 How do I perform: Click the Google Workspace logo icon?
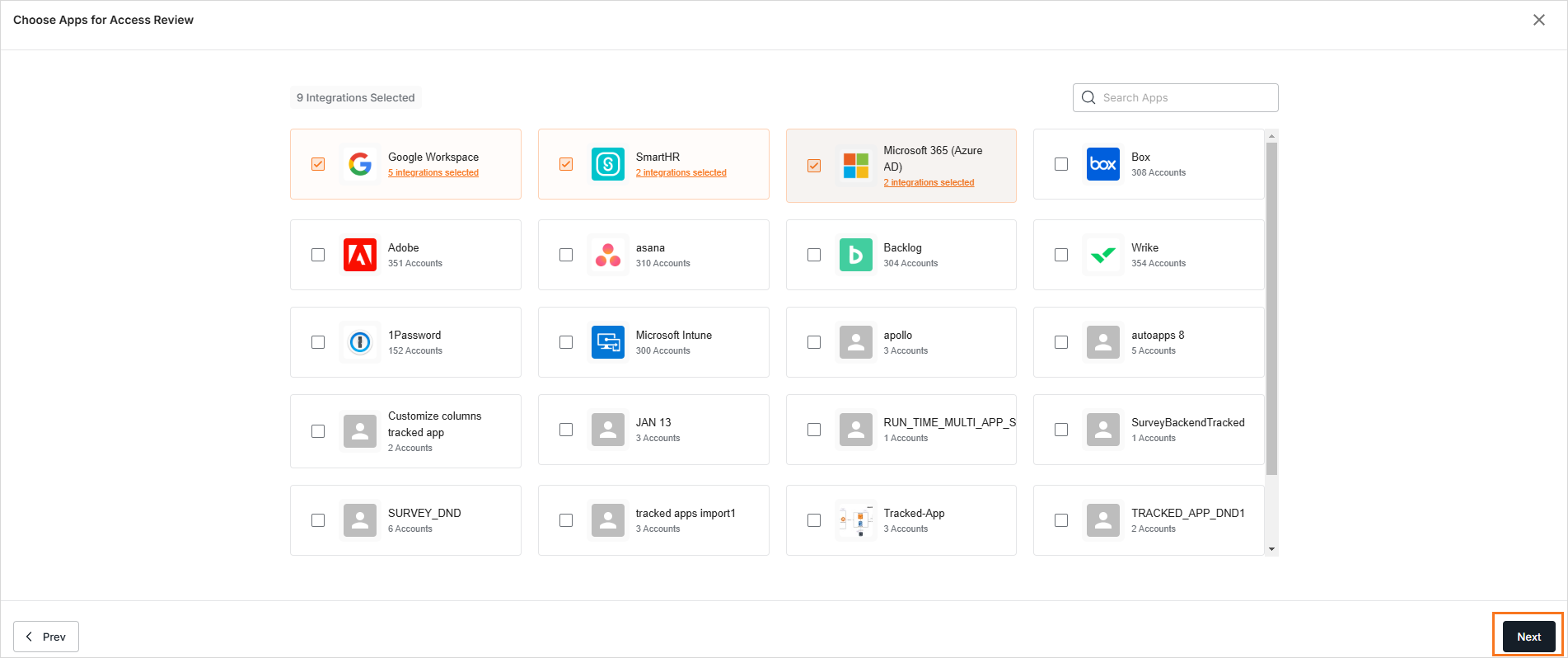tap(360, 164)
